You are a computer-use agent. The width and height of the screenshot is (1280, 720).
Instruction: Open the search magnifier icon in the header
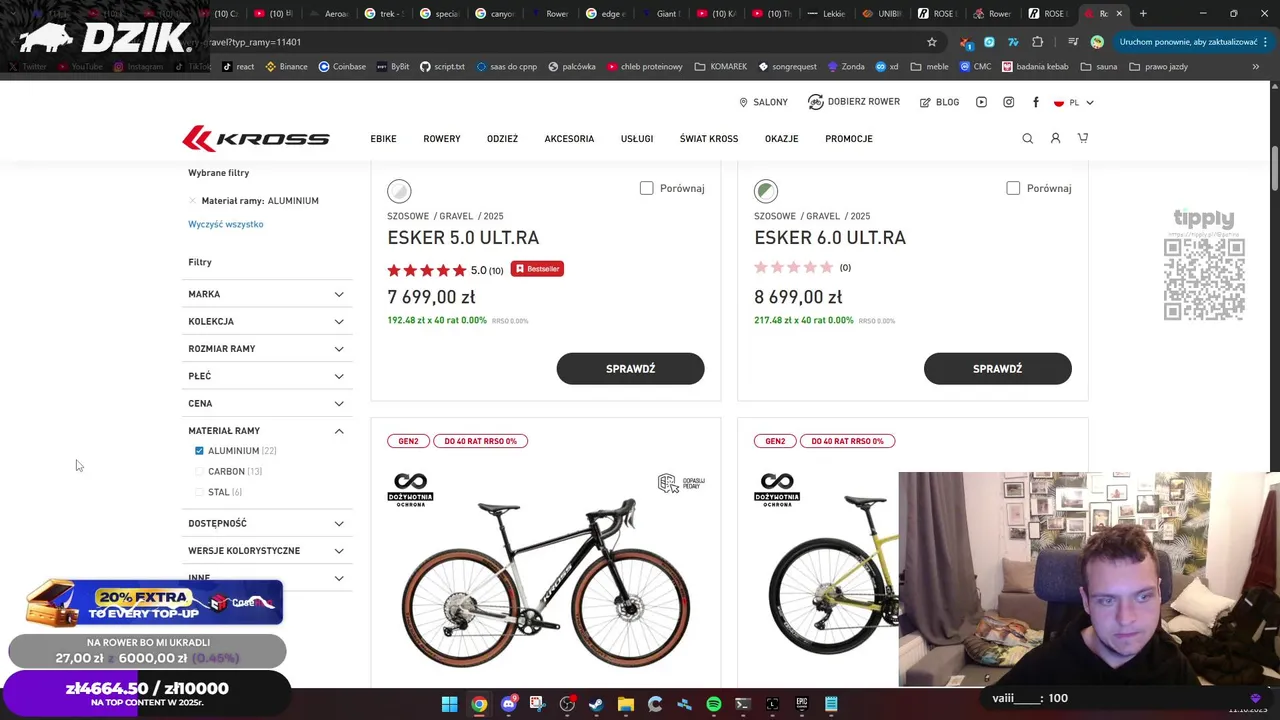(x=1027, y=138)
